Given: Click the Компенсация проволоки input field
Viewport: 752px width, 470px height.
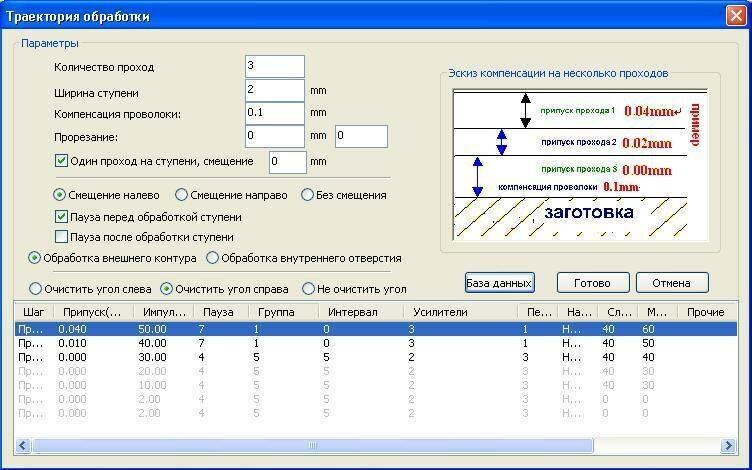Looking at the screenshot, I should pyautogui.click(x=274, y=113).
